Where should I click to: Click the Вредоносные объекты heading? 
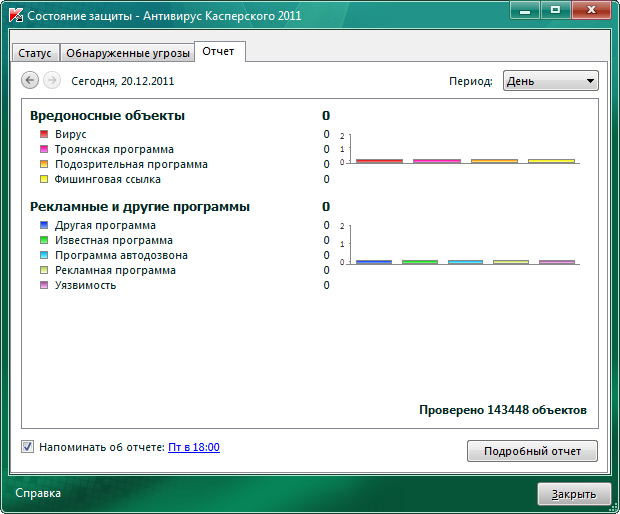[x=108, y=116]
